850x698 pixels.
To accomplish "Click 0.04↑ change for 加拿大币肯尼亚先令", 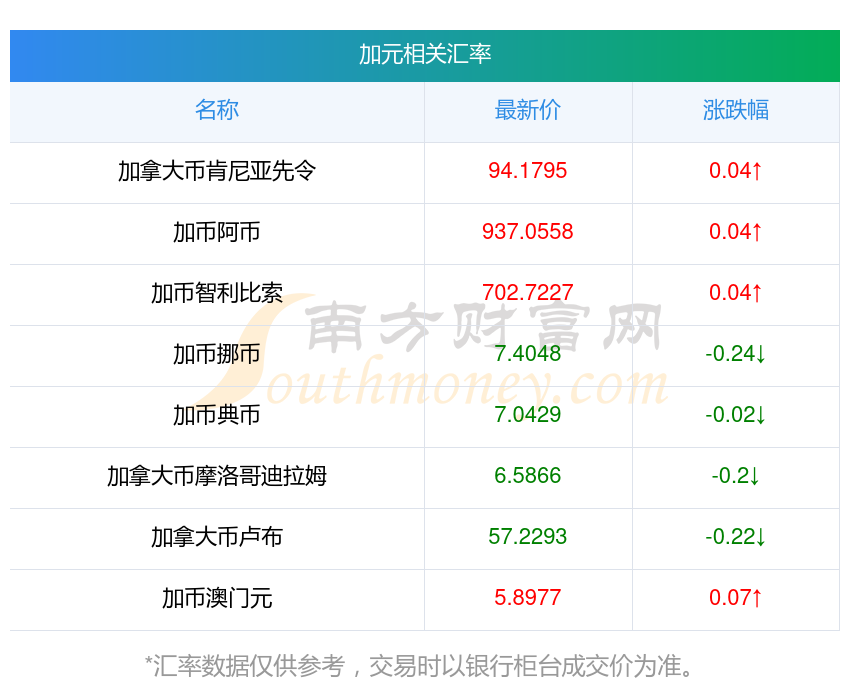I will (x=736, y=171).
